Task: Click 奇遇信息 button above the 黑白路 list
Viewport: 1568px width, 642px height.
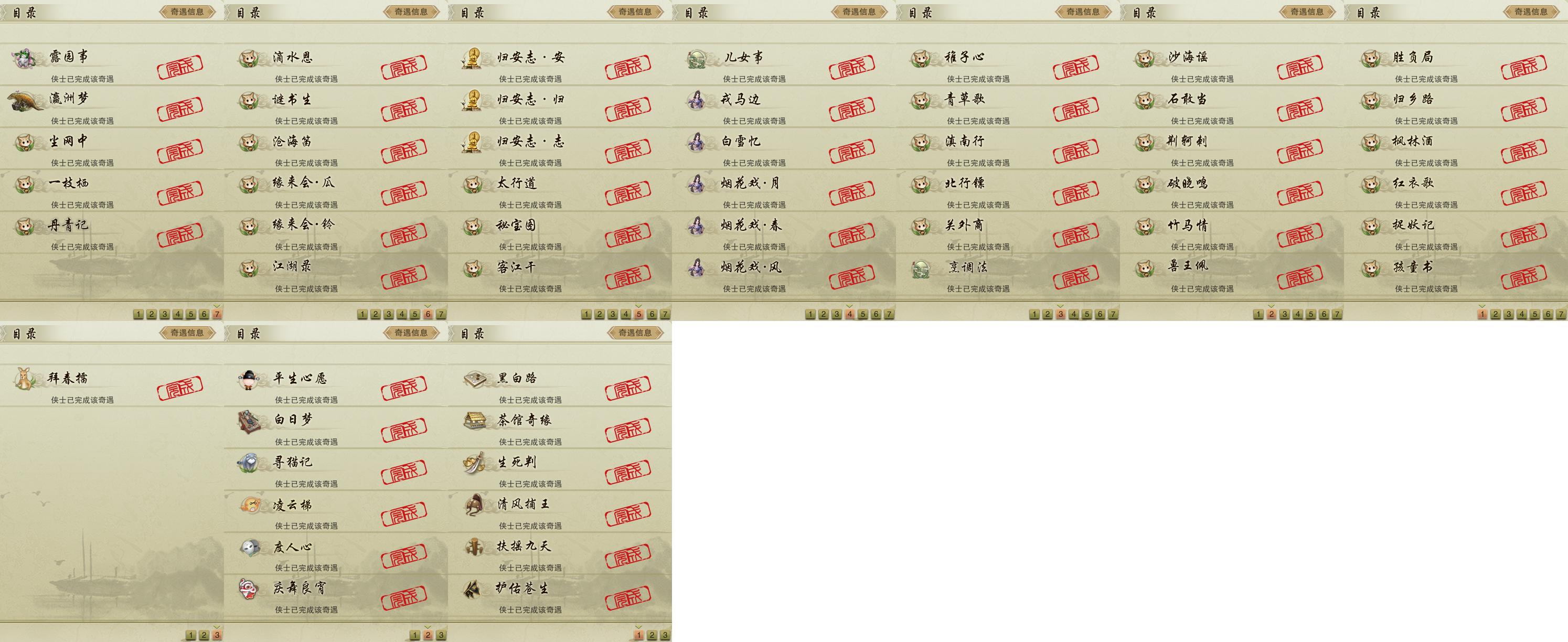Action: pyautogui.click(x=635, y=333)
